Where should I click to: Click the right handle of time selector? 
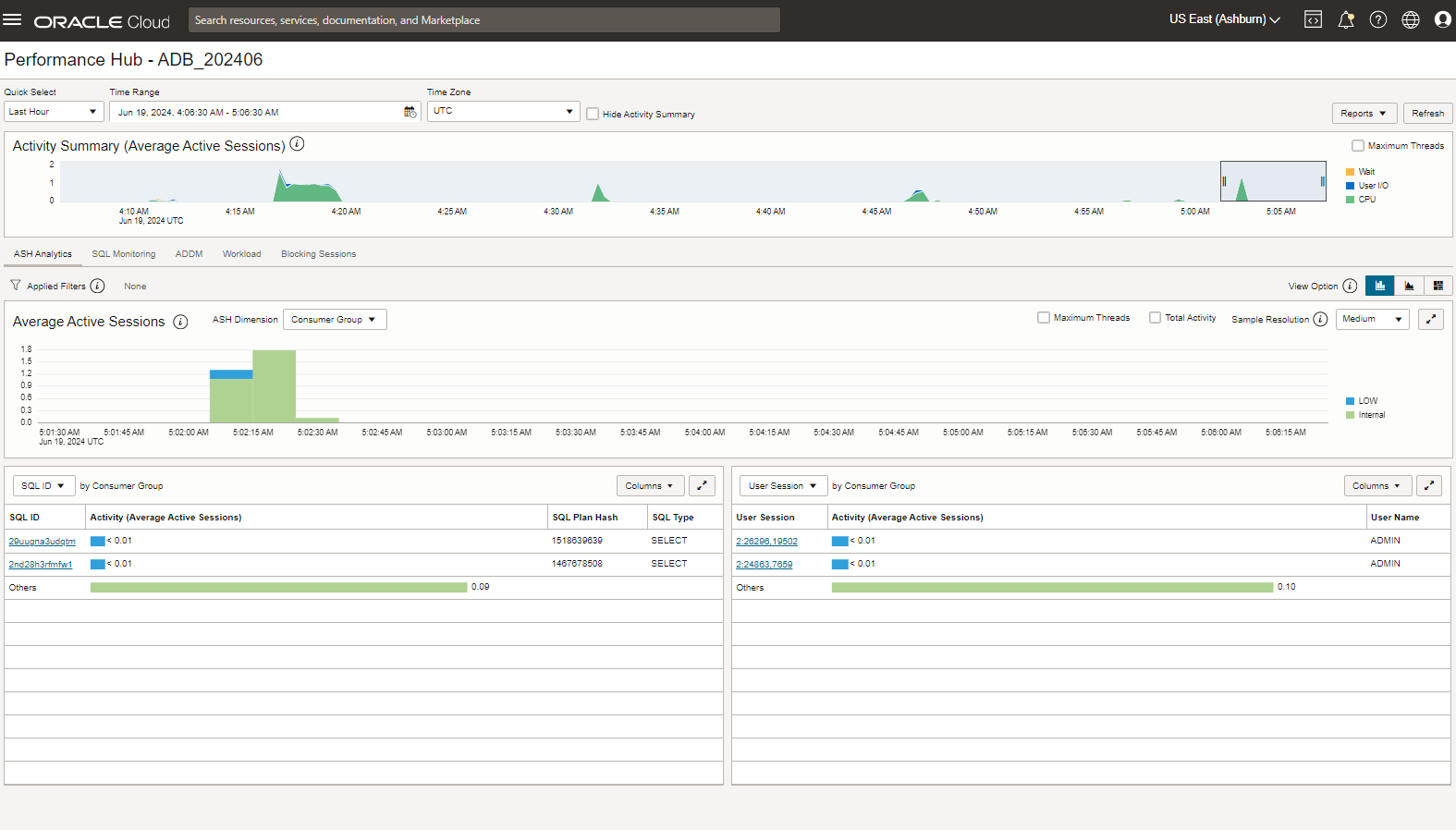[1323, 181]
